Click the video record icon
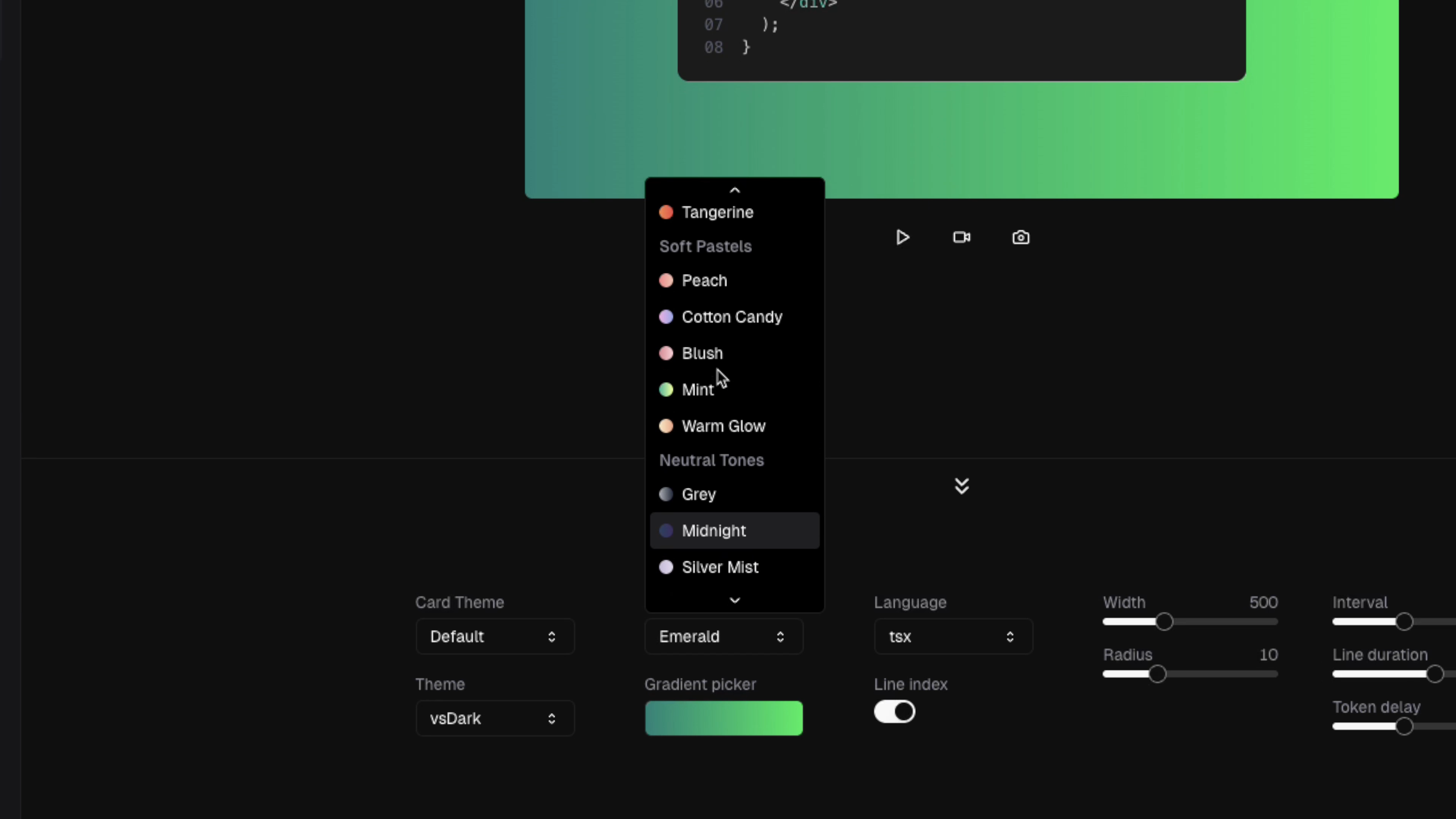This screenshot has height=819, width=1456. [x=962, y=237]
